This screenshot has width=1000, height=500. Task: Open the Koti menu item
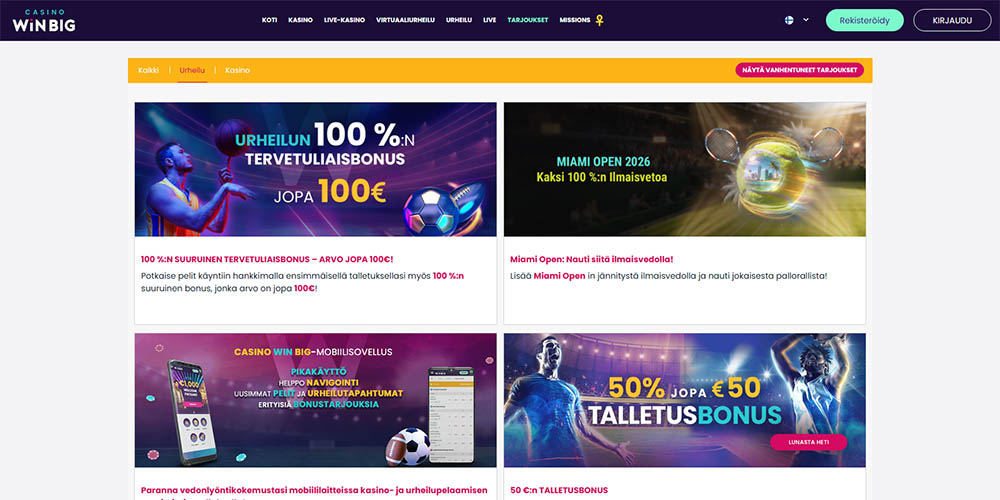269,20
